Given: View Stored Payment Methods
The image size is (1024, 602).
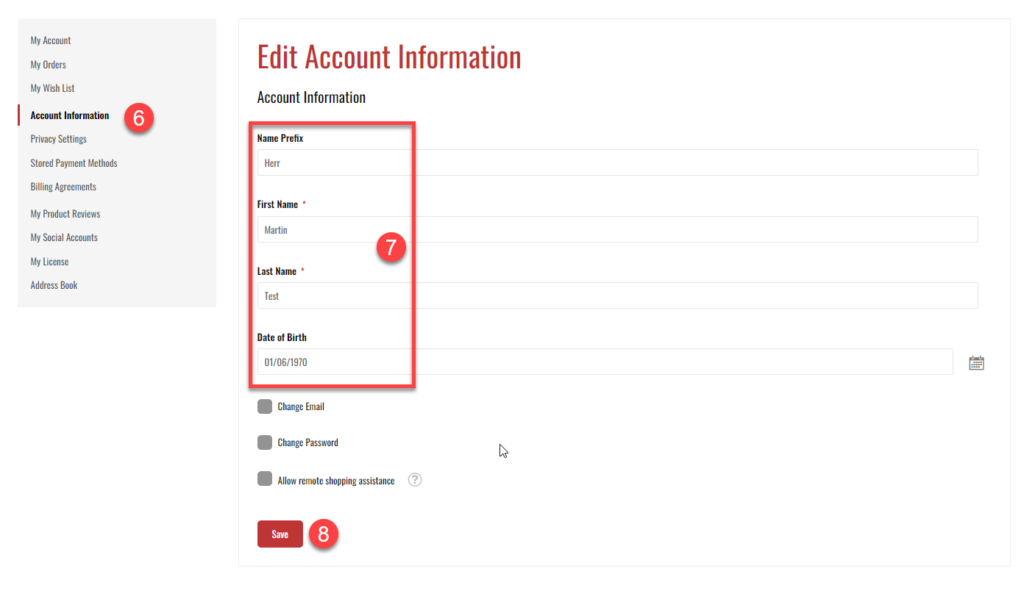Looking at the screenshot, I should tap(74, 164).
